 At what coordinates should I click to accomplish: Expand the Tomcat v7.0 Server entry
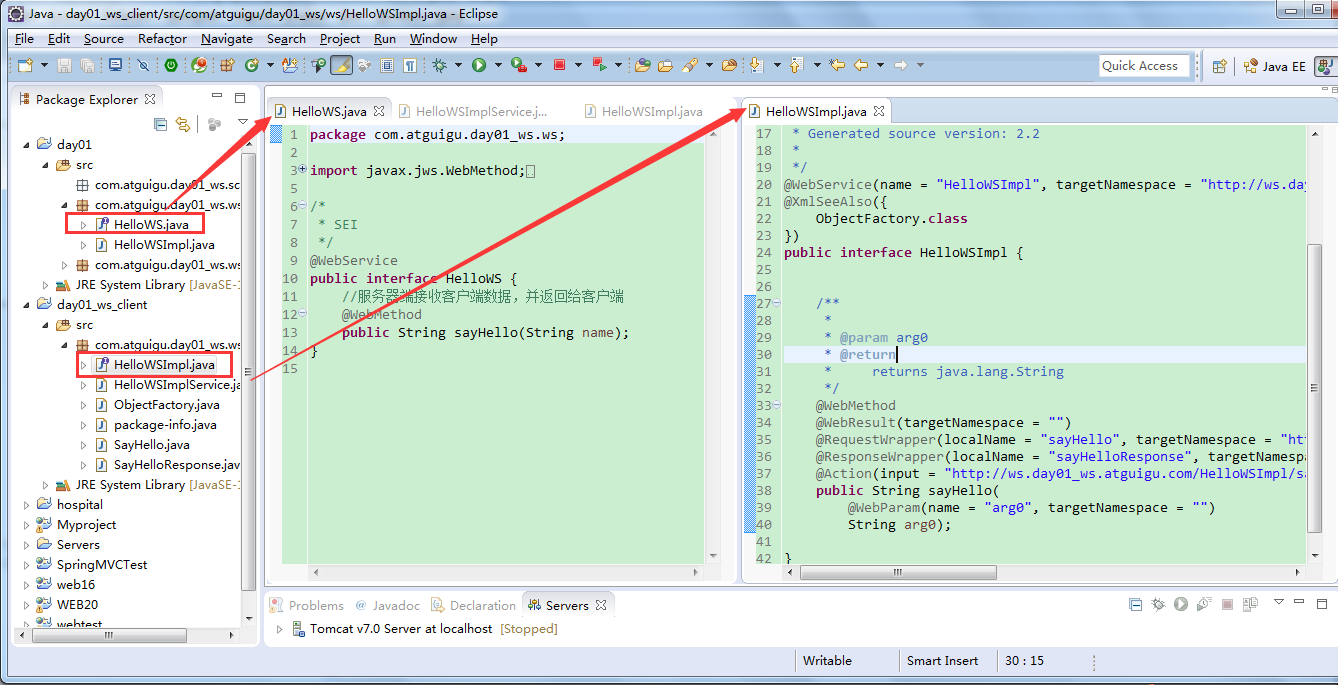(x=280, y=629)
